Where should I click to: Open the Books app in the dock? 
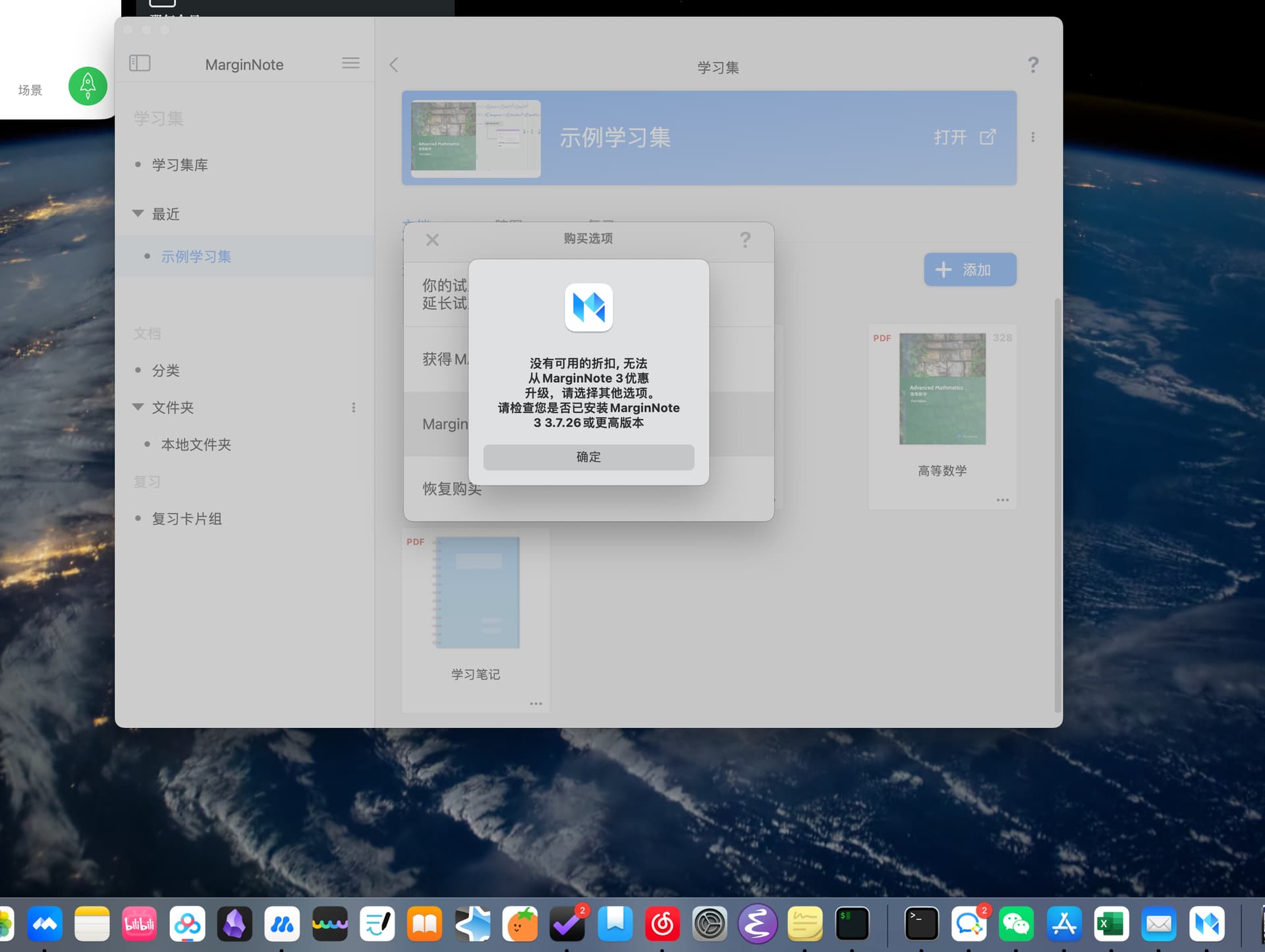[x=424, y=924]
